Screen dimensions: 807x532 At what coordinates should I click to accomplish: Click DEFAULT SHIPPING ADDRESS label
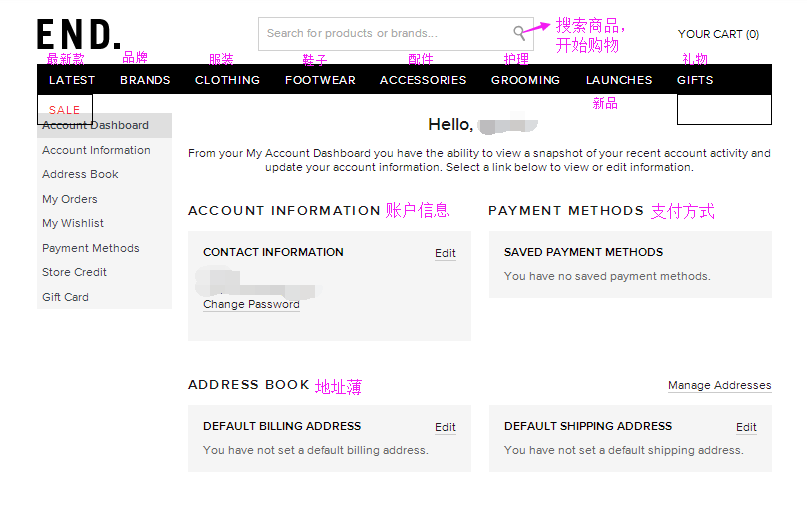click(588, 426)
